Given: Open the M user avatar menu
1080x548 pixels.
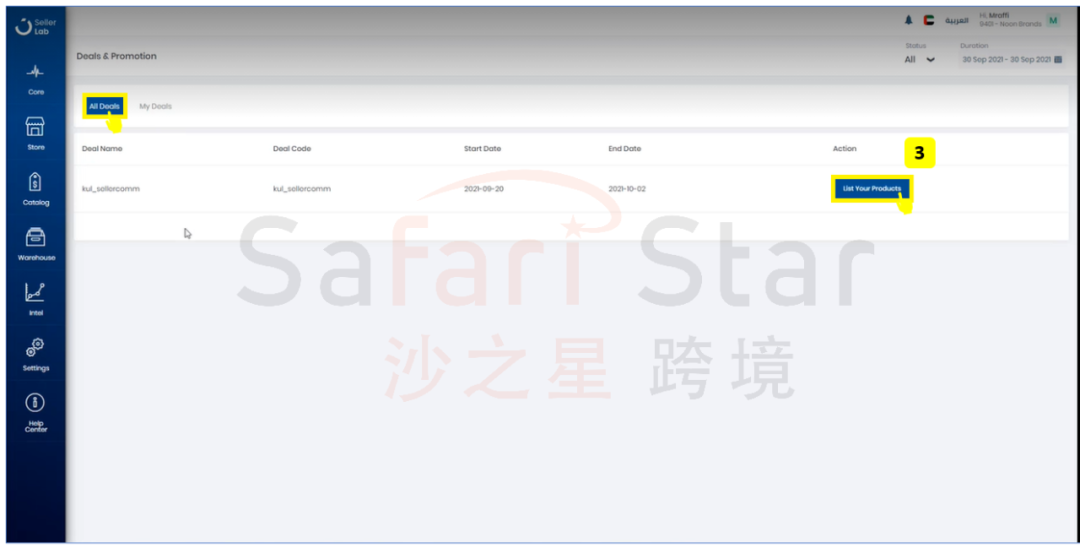Looking at the screenshot, I should point(1053,21).
